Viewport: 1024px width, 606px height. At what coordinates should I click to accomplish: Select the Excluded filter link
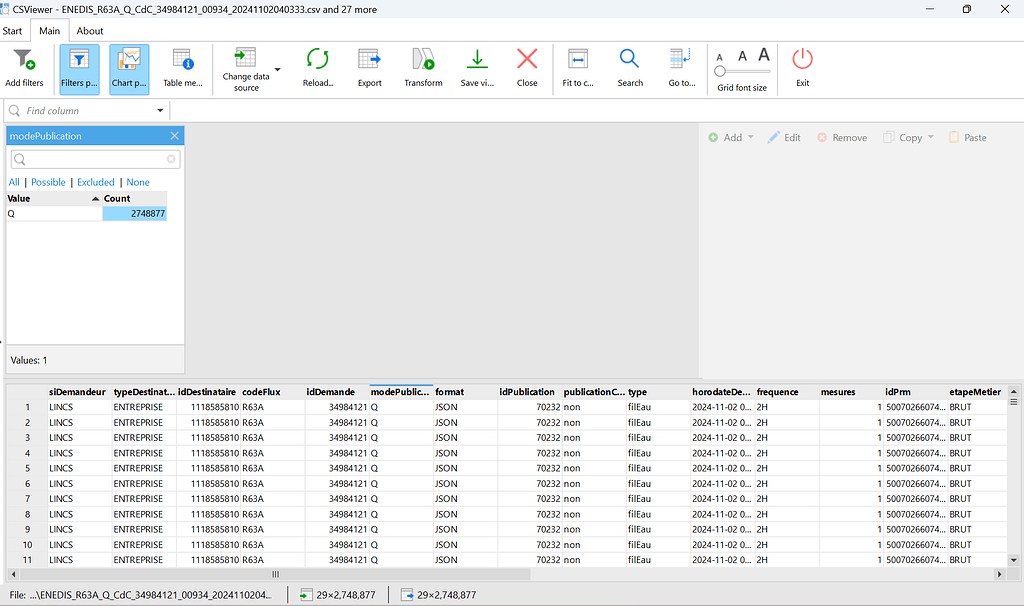pyautogui.click(x=95, y=182)
